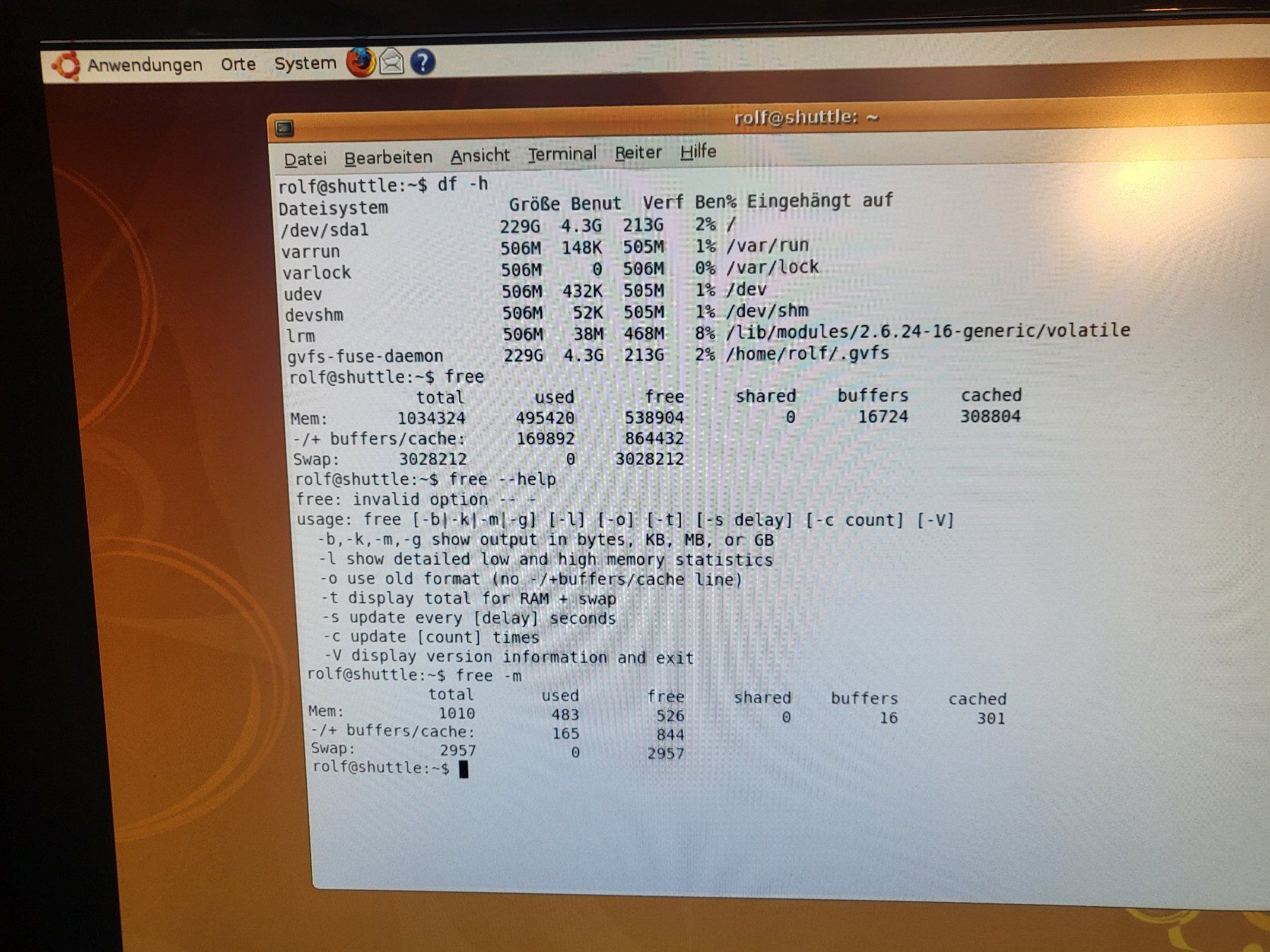
Task: Click the 'udev' filesystem entry
Action: point(303,294)
